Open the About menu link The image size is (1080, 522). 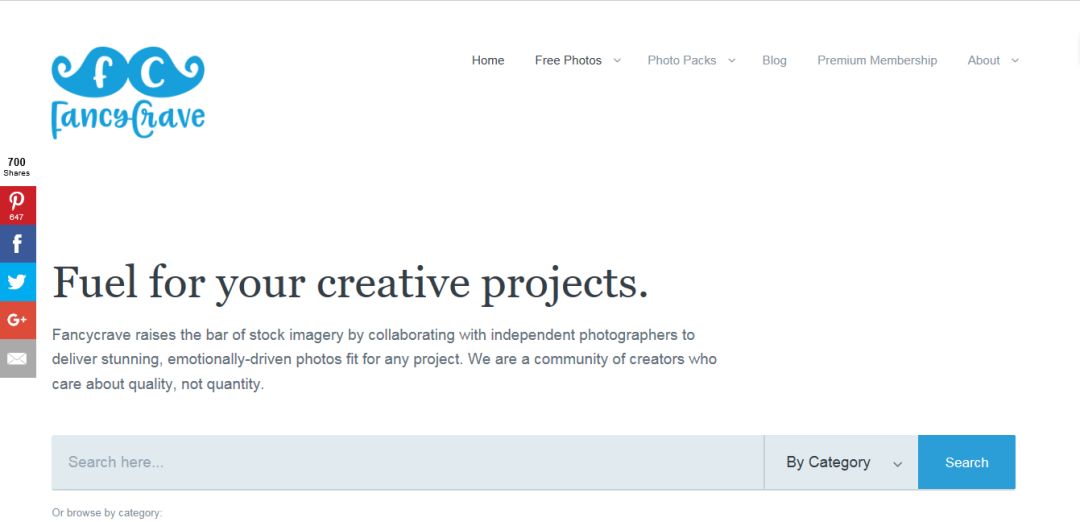(983, 61)
